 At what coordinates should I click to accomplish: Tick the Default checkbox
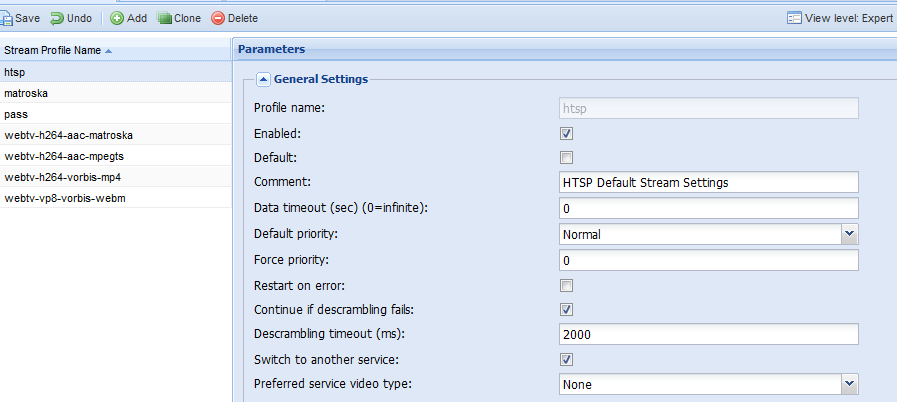[x=566, y=157]
